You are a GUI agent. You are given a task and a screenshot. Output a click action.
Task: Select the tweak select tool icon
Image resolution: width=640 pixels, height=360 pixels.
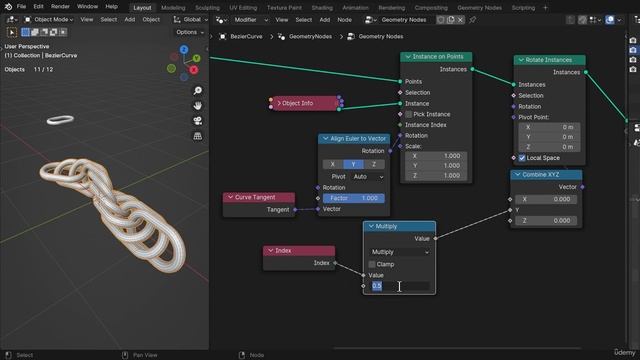[x=11, y=32]
